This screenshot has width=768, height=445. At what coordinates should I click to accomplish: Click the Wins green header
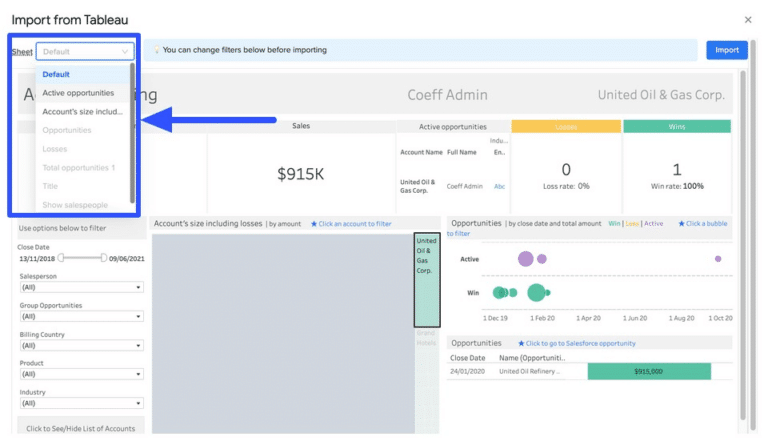[x=677, y=126]
